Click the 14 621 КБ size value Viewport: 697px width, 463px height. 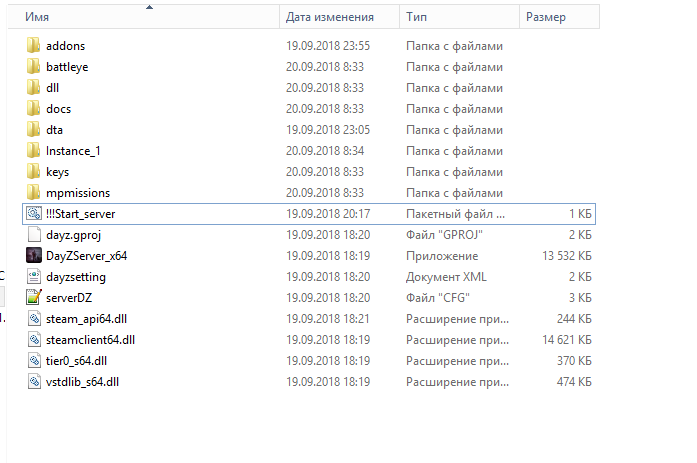(567, 340)
